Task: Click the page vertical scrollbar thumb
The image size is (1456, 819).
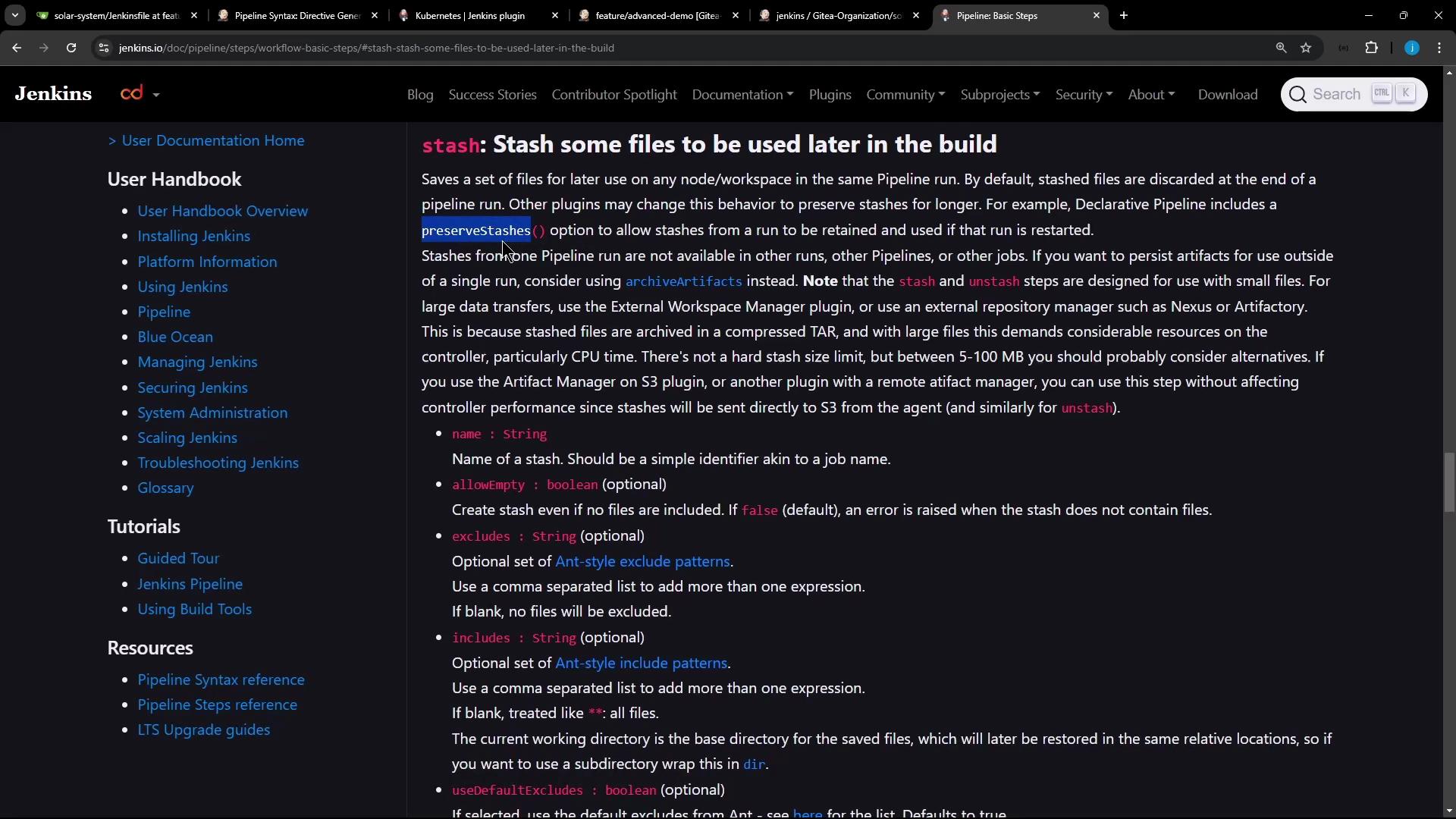Action: [x=1449, y=483]
